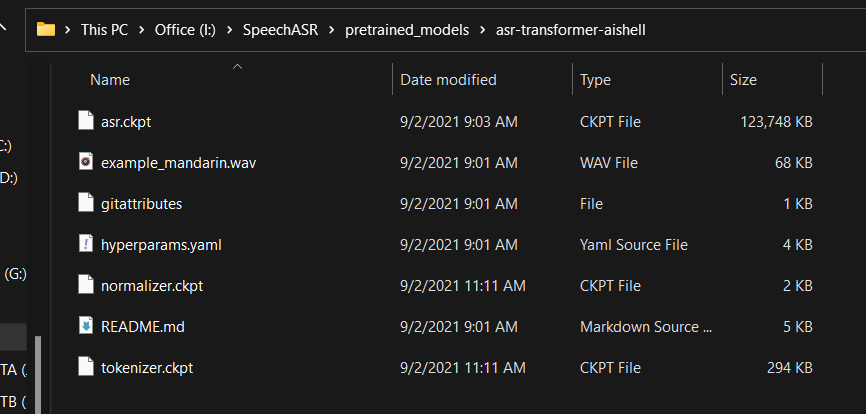
Task: Sort by the Type column header
Action: click(595, 80)
